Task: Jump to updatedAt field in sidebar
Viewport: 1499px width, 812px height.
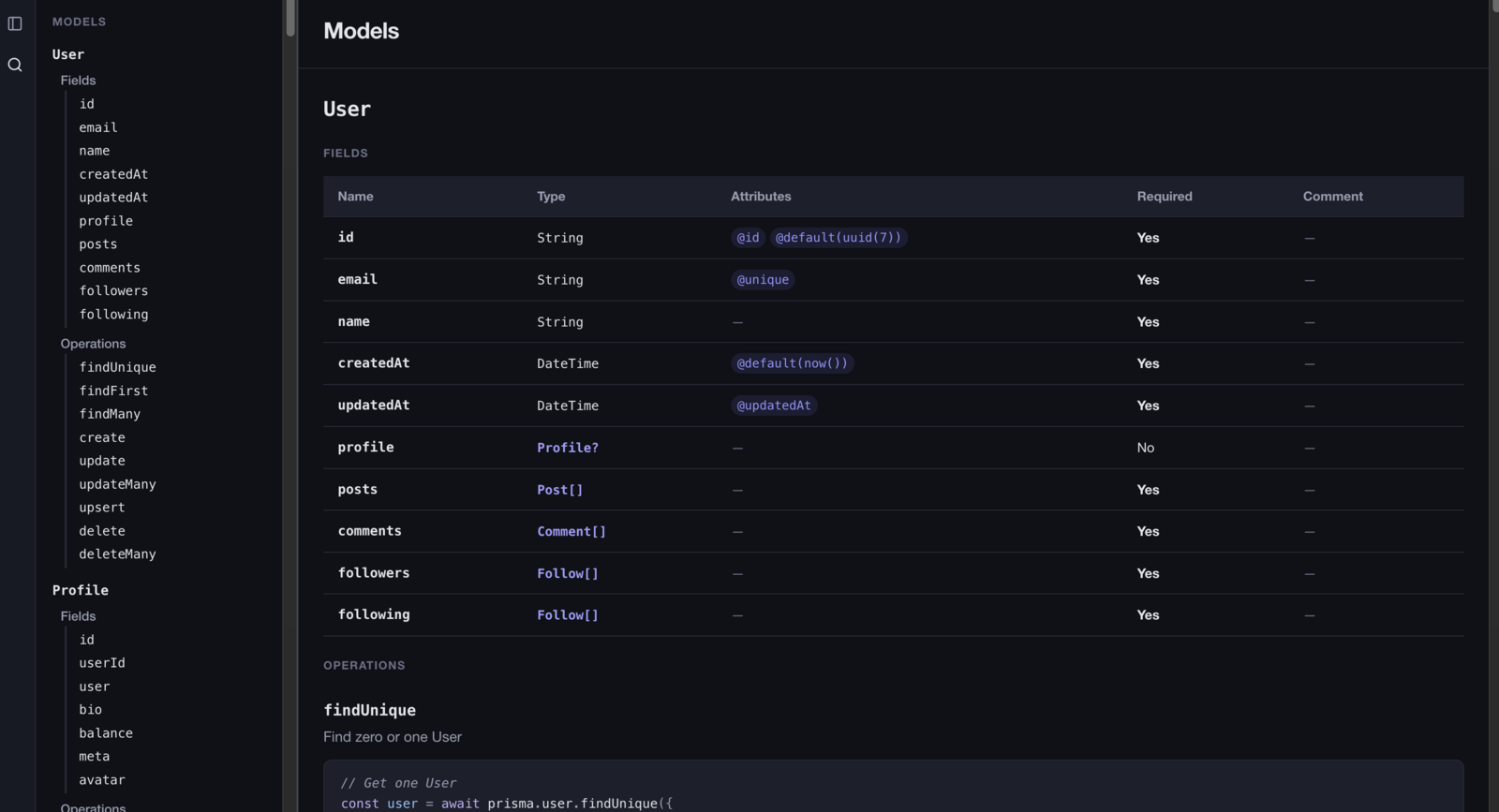Action: click(x=113, y=198)
